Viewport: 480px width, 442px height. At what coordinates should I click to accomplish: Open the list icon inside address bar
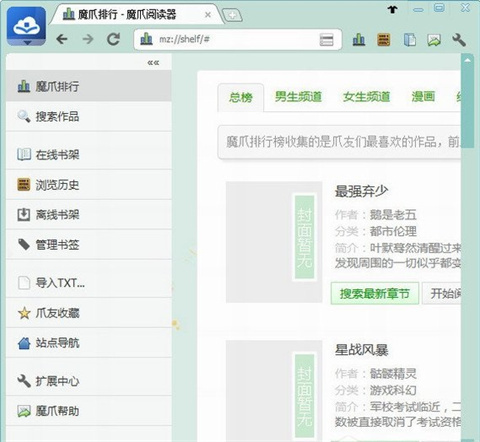point(326,40)
